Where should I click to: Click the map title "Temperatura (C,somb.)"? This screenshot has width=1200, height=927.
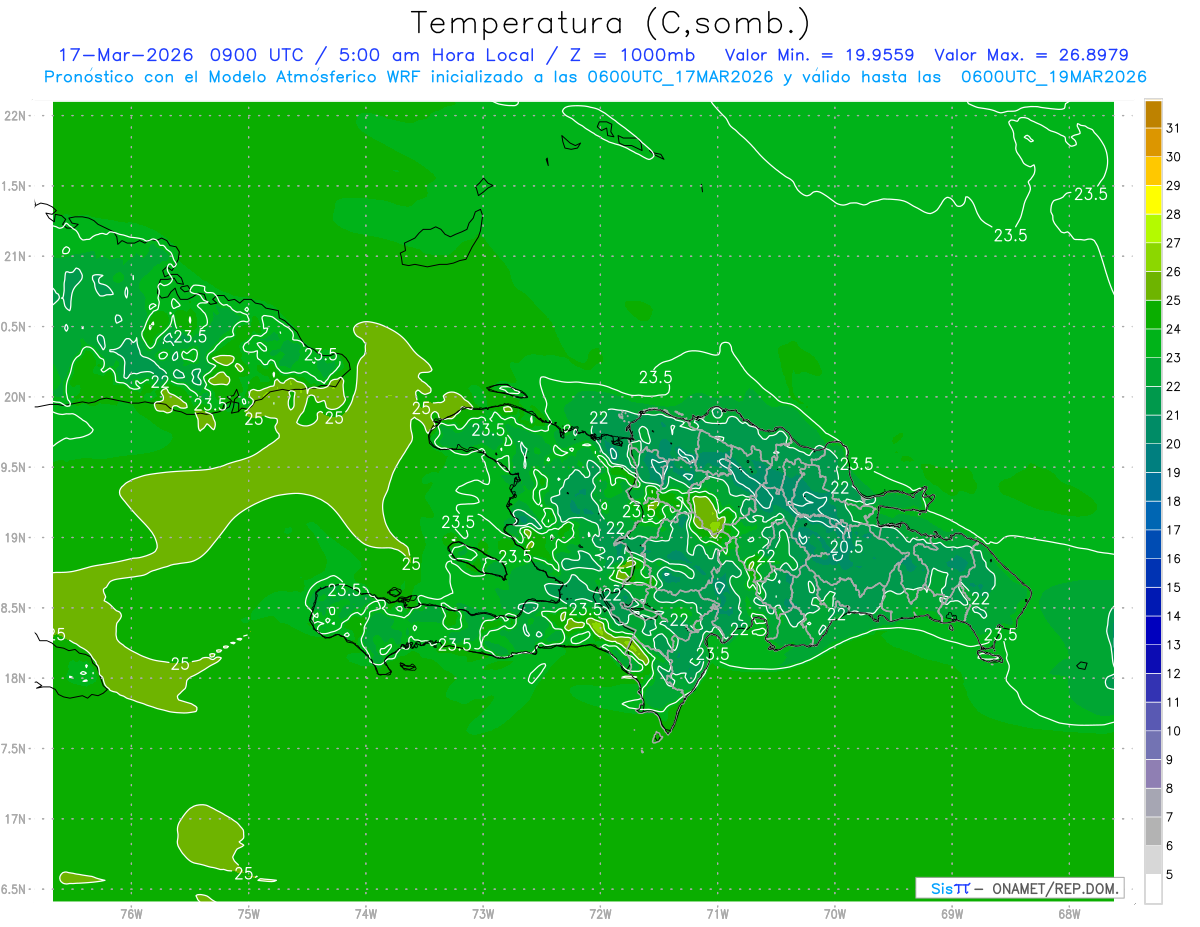[611, 23]
